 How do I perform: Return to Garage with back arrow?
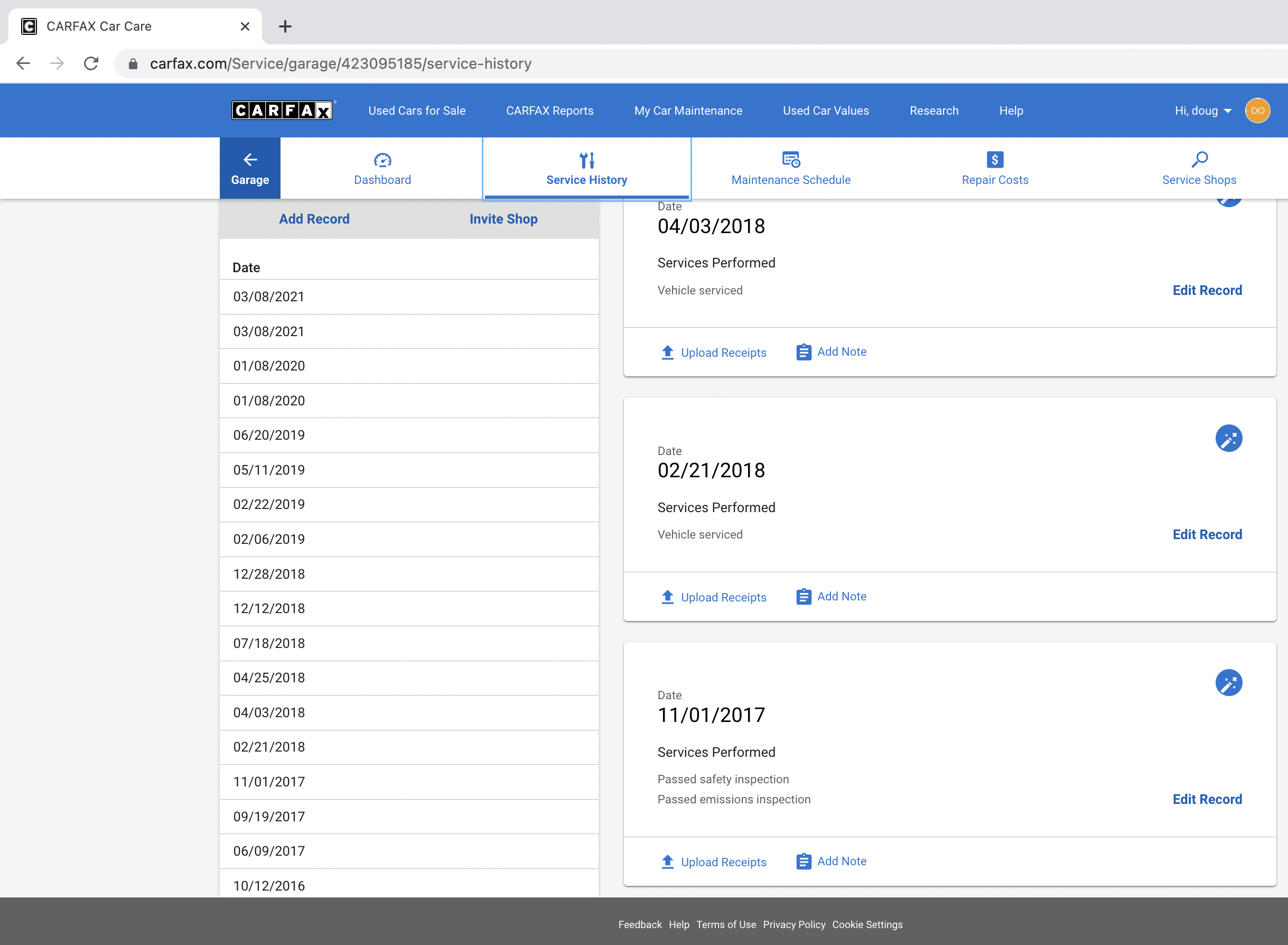point(250,168)
